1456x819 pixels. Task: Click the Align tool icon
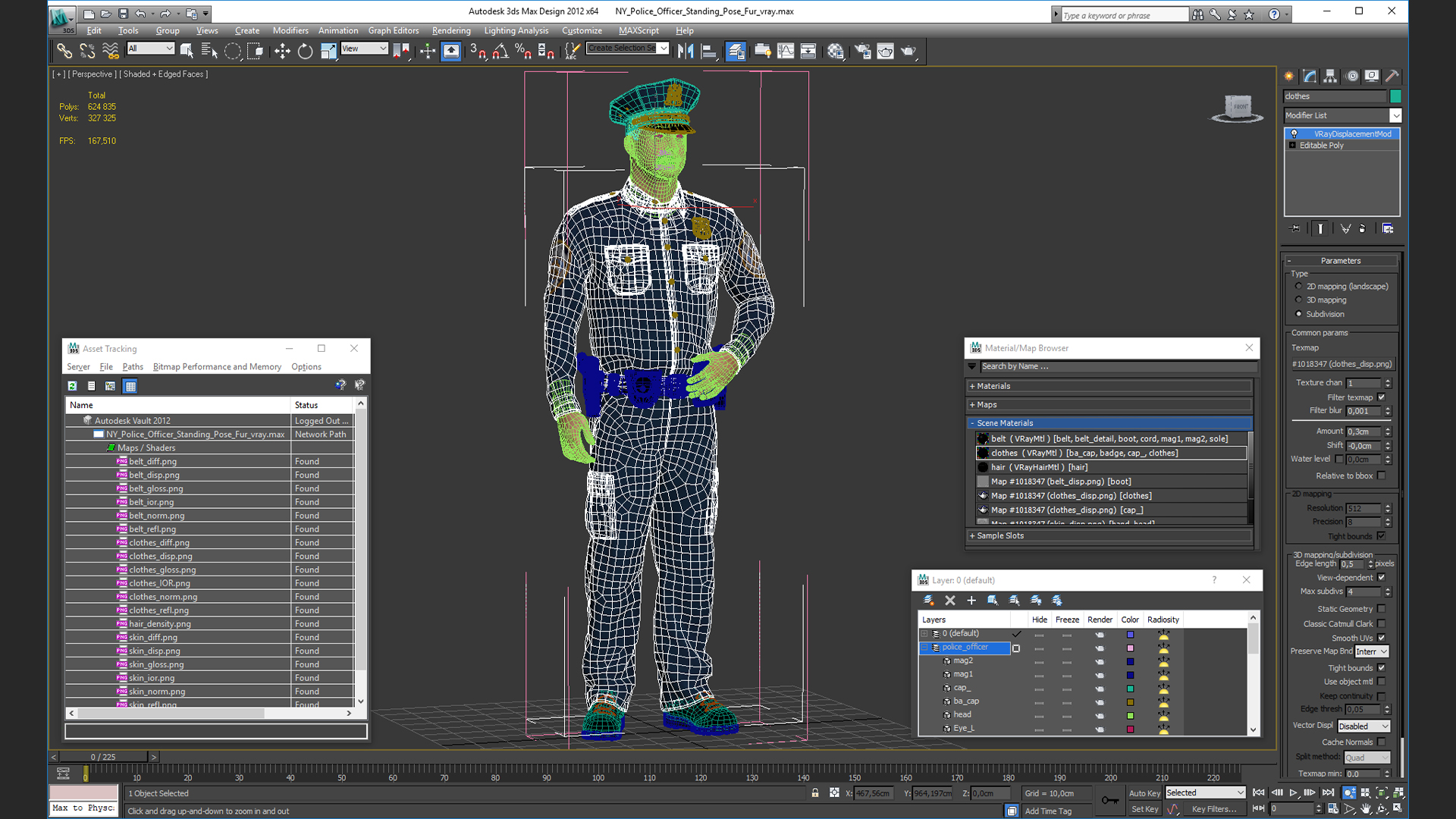(x=709, y=51)
